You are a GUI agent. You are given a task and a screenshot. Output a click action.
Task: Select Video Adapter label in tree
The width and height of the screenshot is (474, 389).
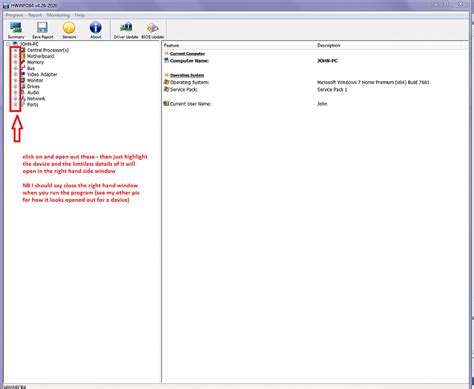point(42,74)
